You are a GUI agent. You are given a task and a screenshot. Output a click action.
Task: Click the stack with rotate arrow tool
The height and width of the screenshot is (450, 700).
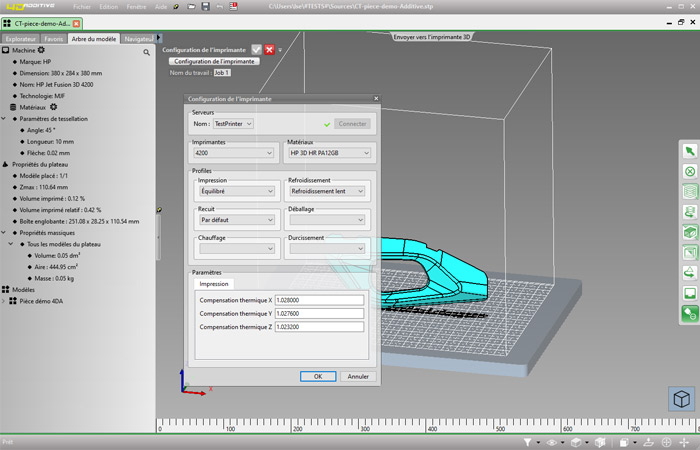point(690,212)
